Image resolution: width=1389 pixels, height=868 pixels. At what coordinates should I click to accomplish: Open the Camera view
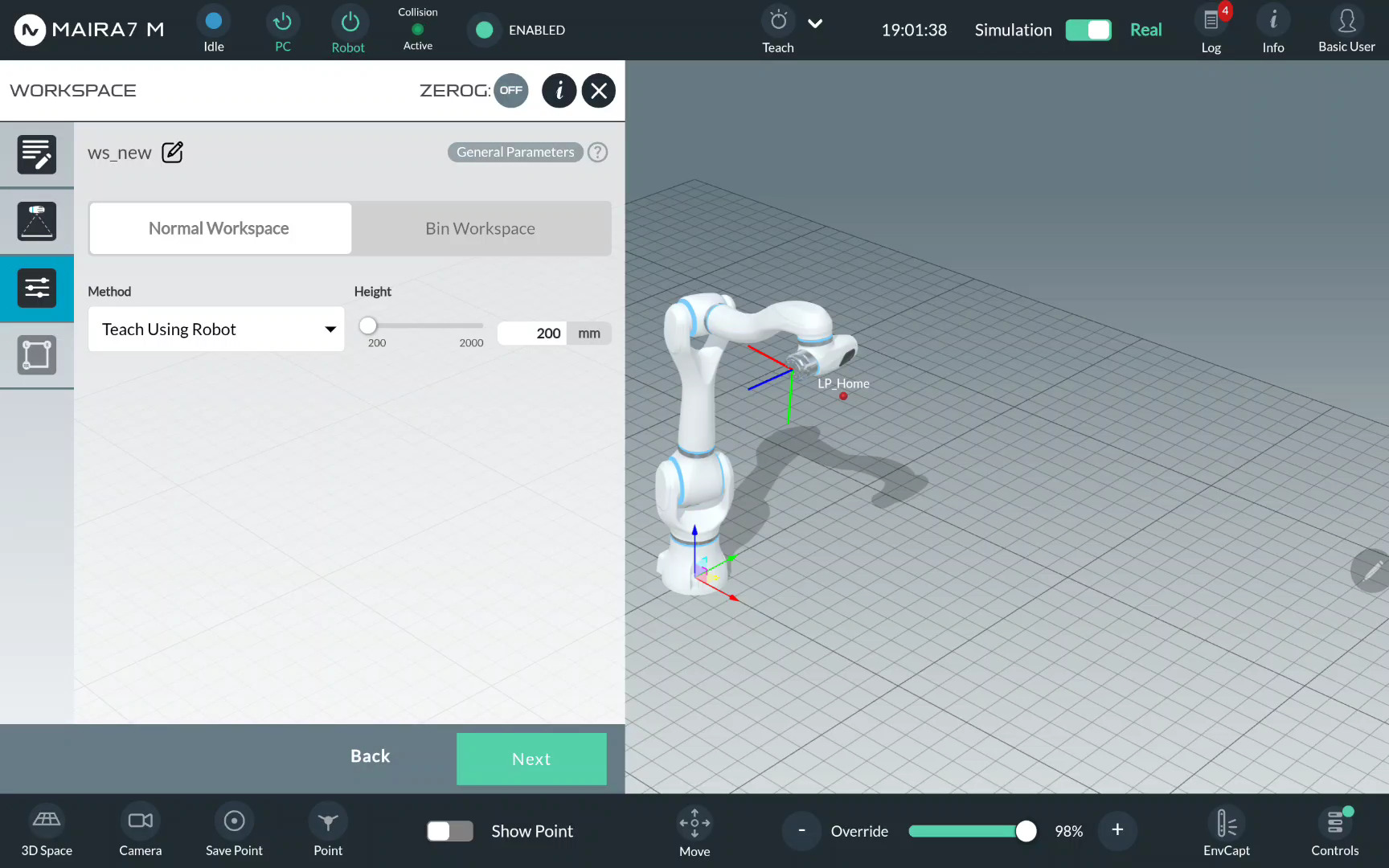141,831
